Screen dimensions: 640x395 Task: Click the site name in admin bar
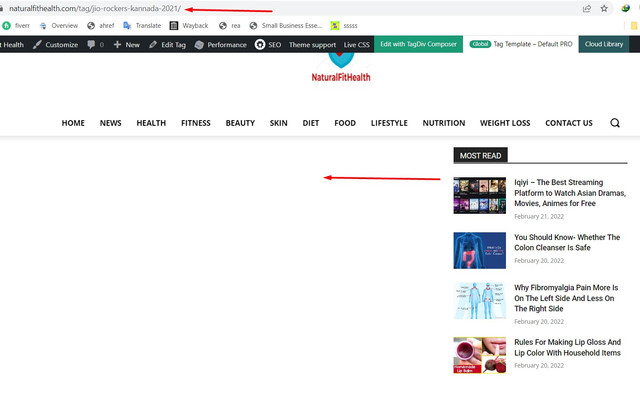[12, 44]
